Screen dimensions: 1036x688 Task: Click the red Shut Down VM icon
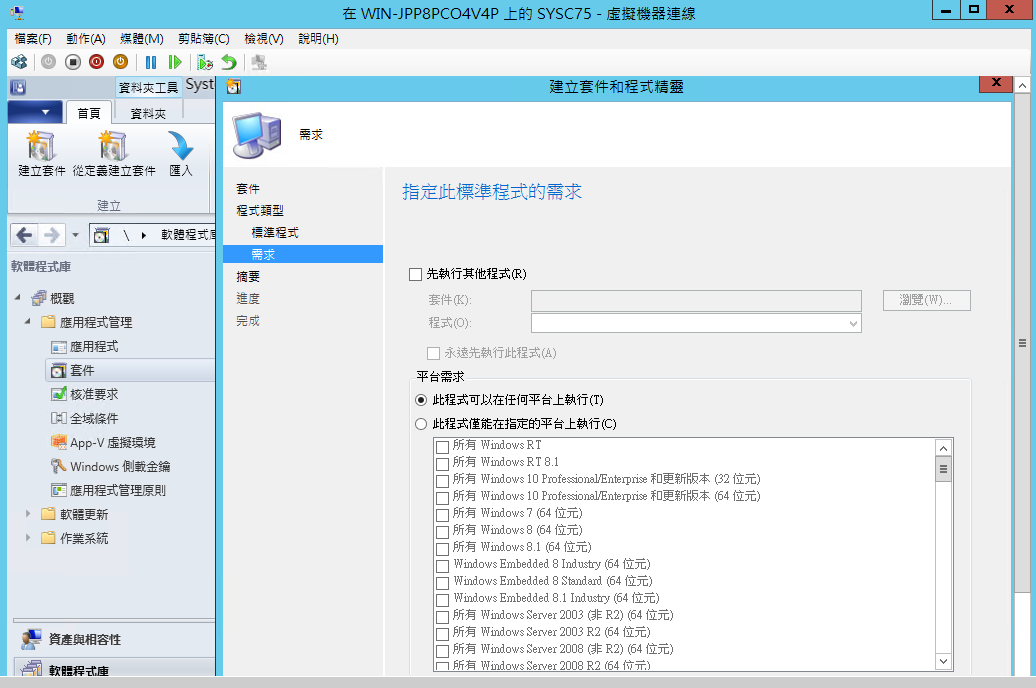coord(96,62)
